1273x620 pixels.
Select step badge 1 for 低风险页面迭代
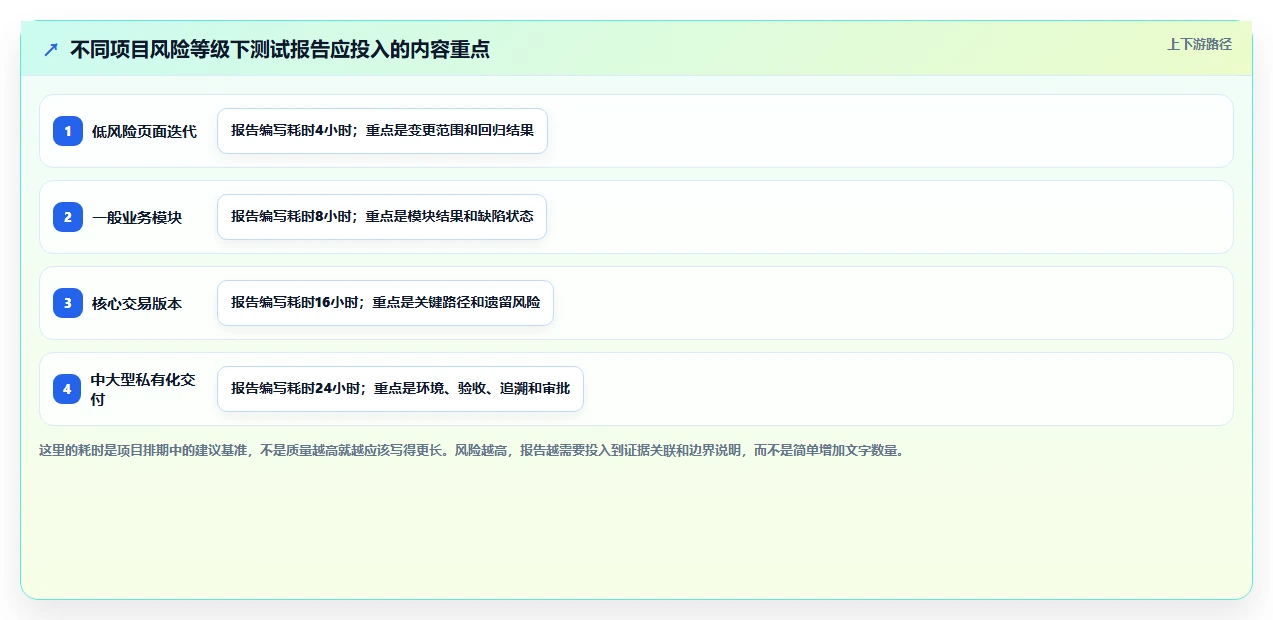pos(68,131)
